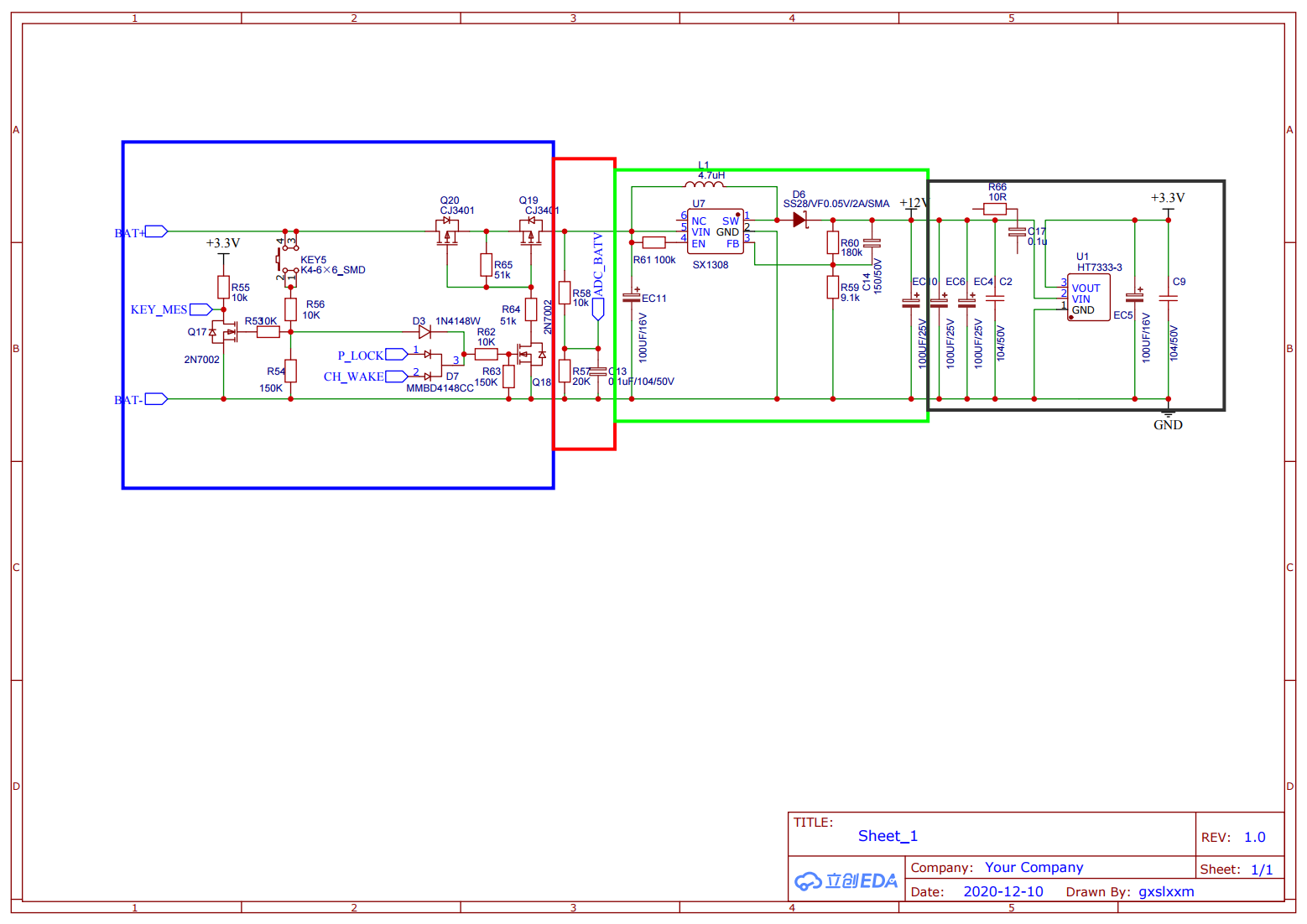
Task: Select the EC4 electrolytic capacitor symbol
Action: (967, 302)
